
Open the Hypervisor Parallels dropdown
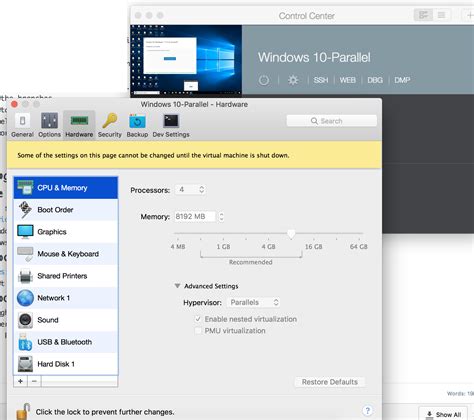tap(254, 302)
